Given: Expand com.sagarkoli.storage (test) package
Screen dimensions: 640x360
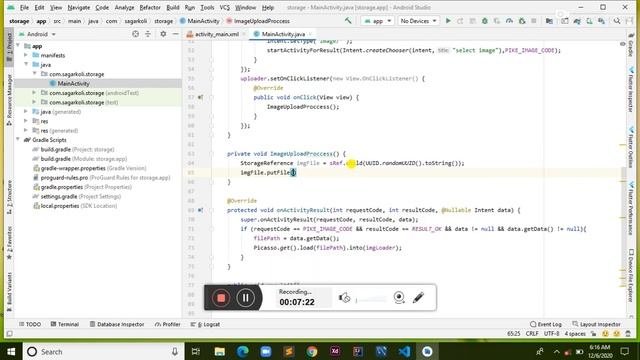Looking at the screenshot, I should pos(34,102).
